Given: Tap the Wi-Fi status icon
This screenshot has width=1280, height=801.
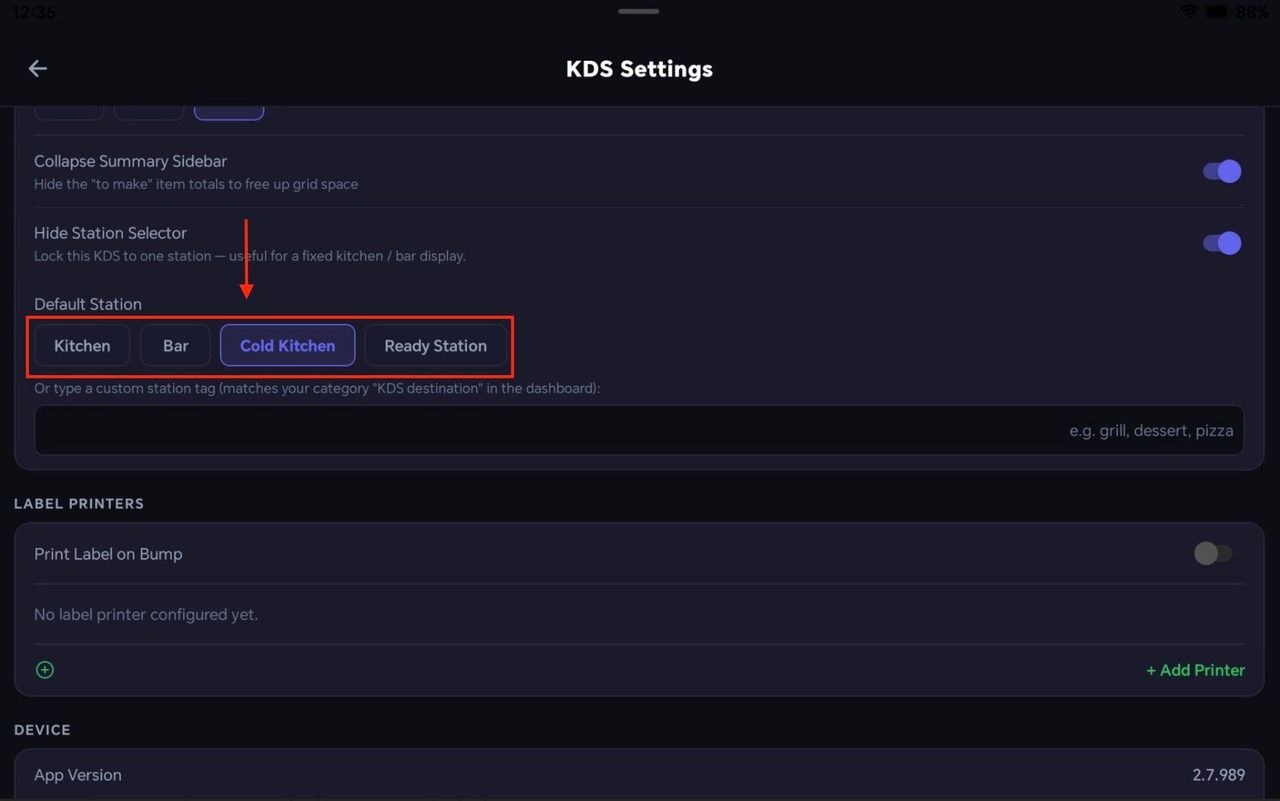Looking at the screenshot, I should (1189, 12).
